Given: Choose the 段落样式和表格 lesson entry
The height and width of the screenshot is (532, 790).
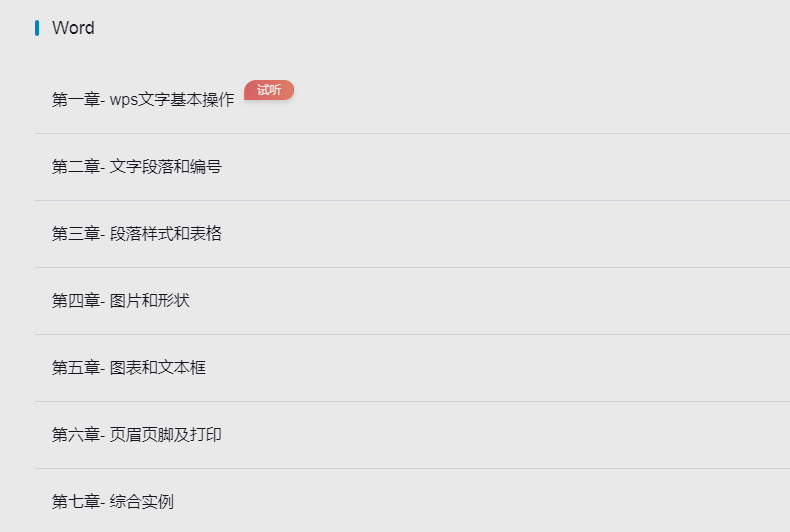Looking at the screenshot, I should pos(166,234).
